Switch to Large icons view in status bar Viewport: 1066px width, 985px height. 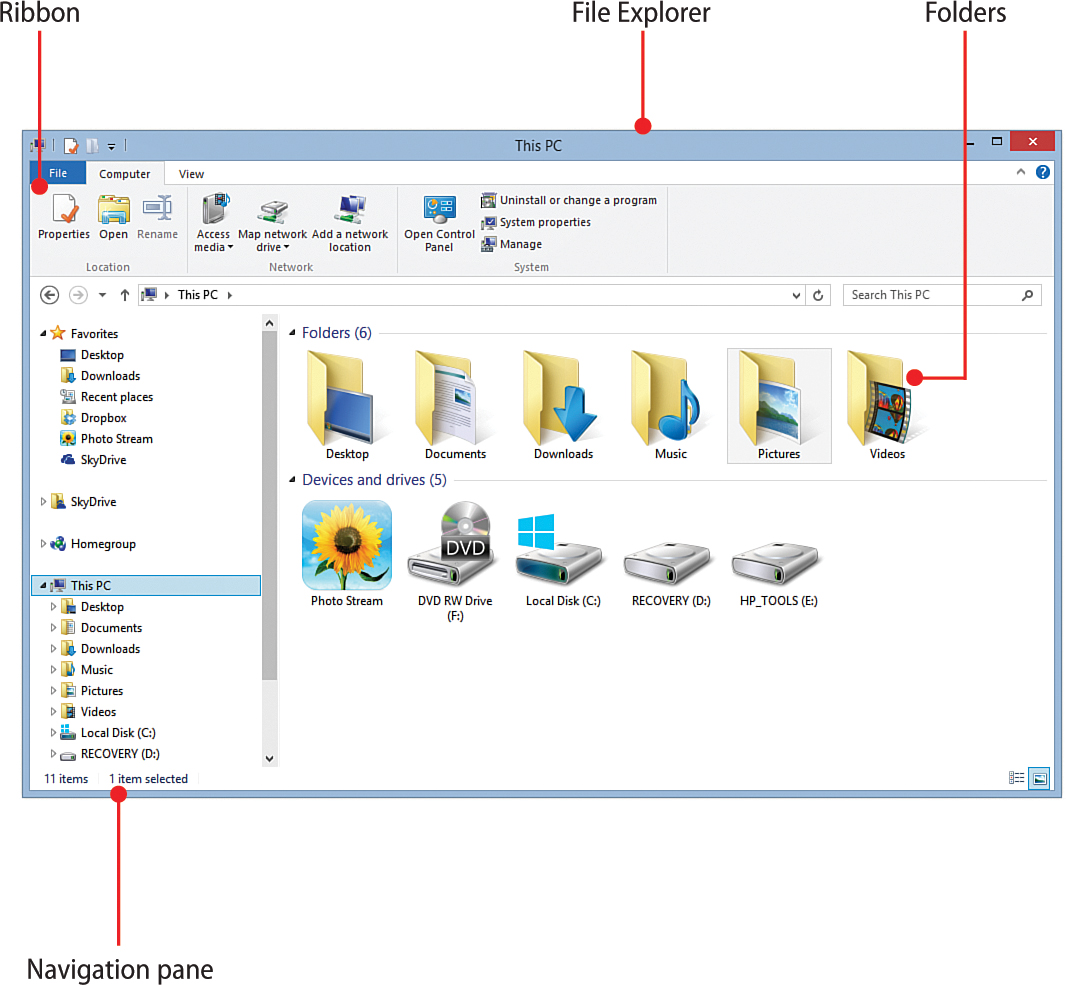click(x=1039, y=778)
